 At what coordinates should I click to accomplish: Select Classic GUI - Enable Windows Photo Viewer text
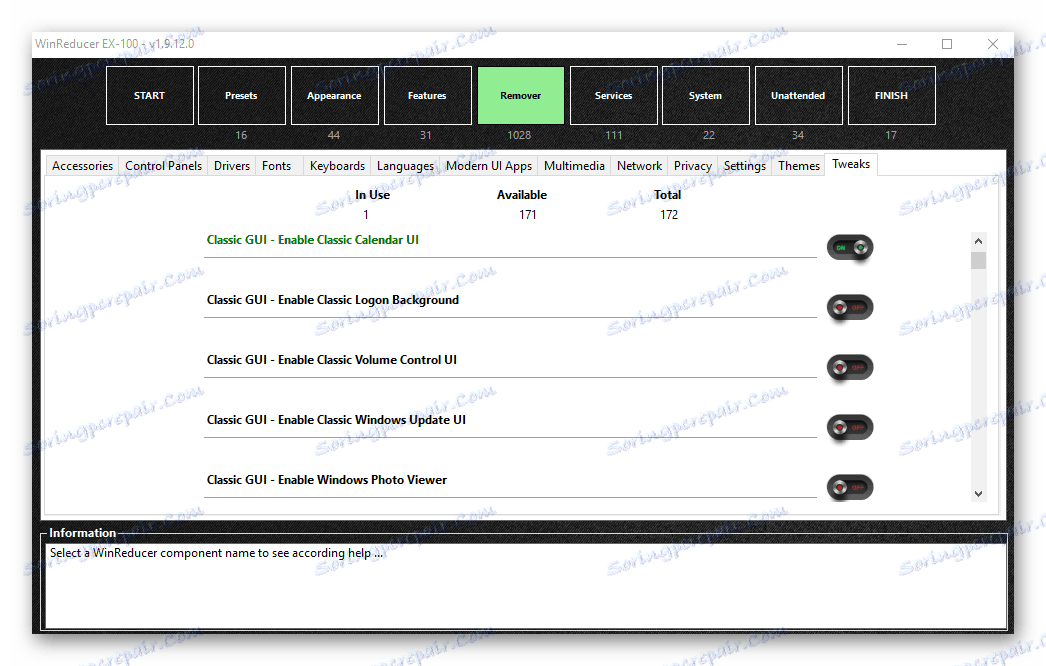pyautogui.click(x=327, y=480)
